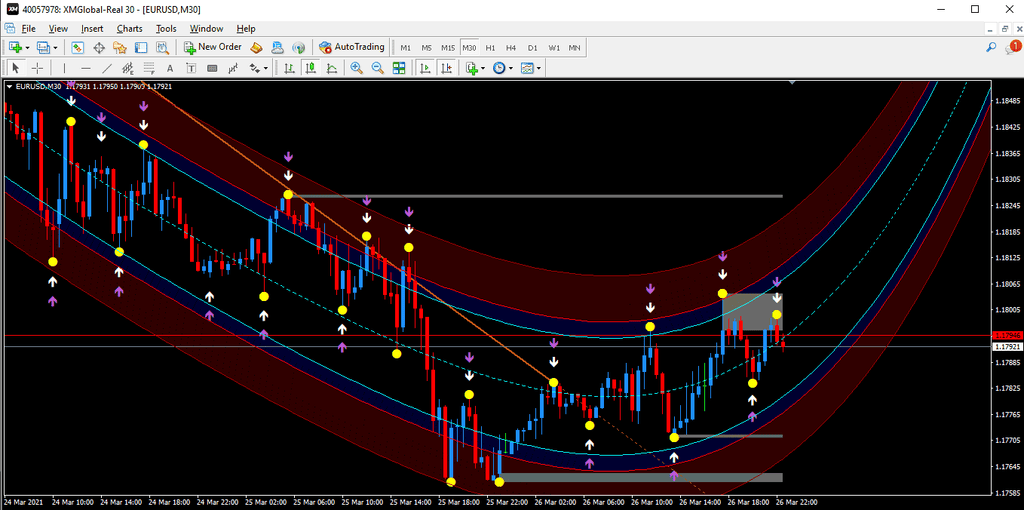1024x510 pixels.
Task: Select the Text Label 'T' tool
Action: (x=191, y=68)
